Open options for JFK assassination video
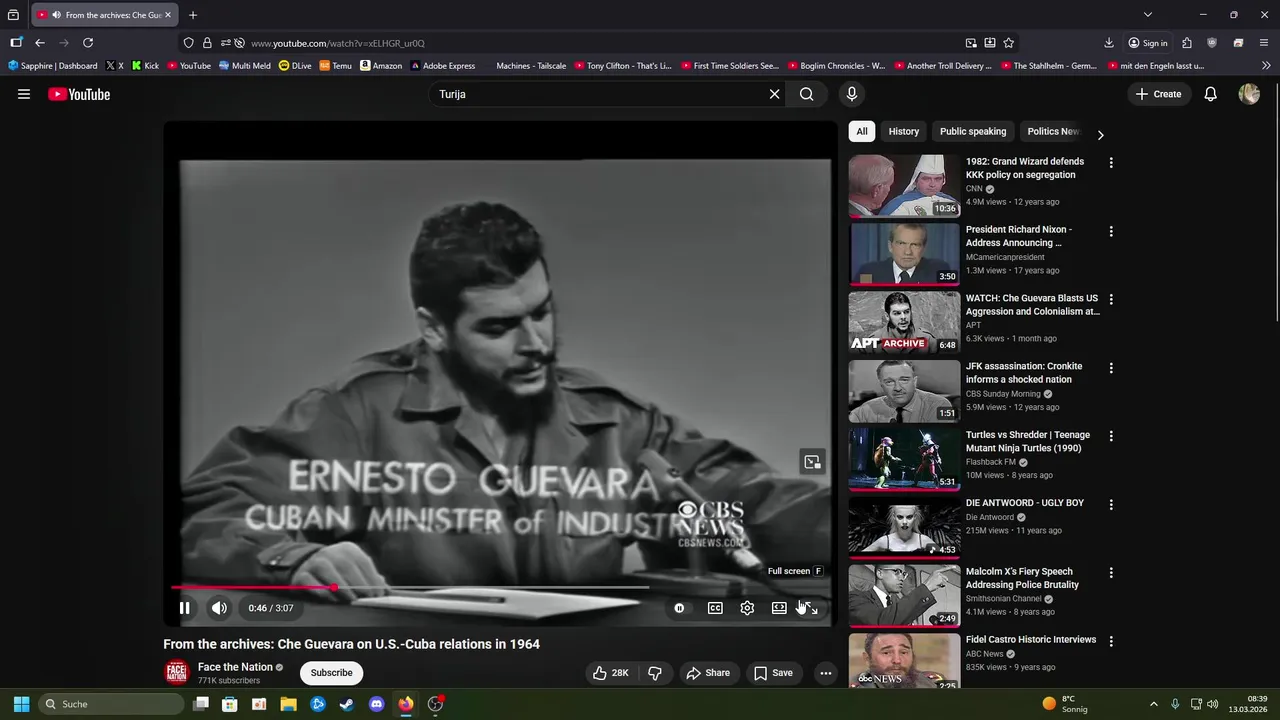1280x720 pixels. 1111,368
